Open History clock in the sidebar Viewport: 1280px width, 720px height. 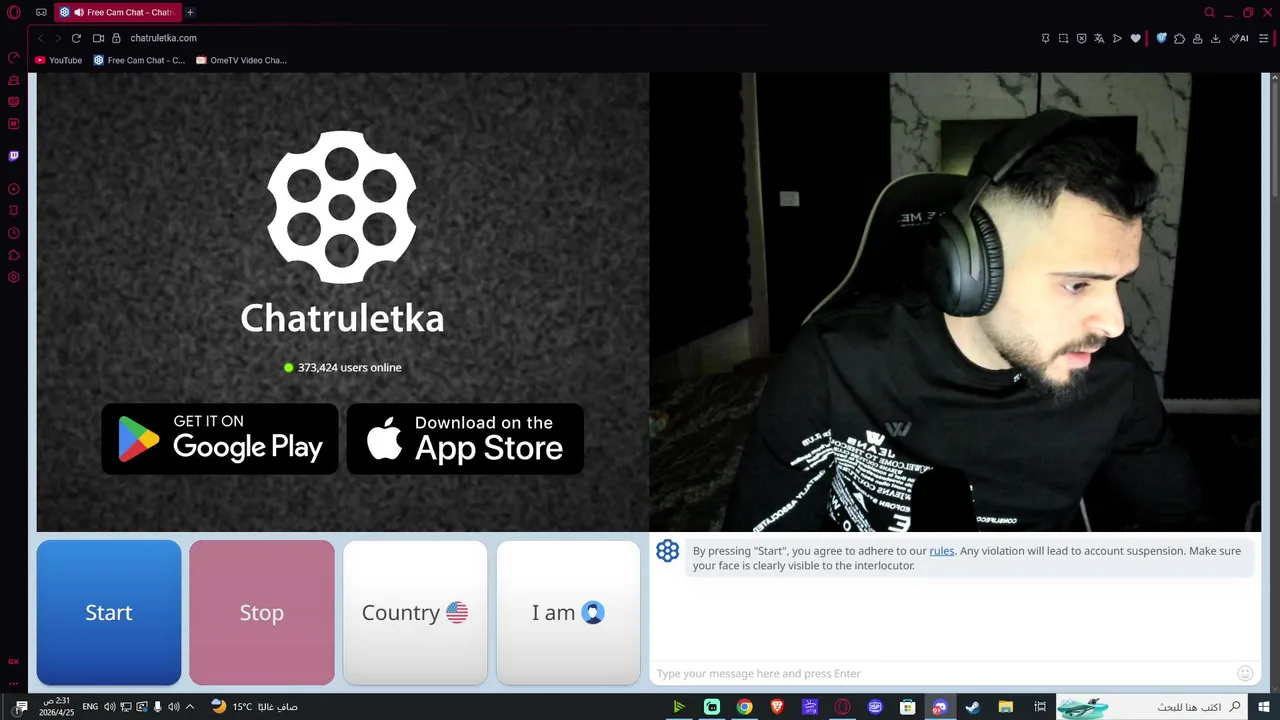[x=14, y=233]
